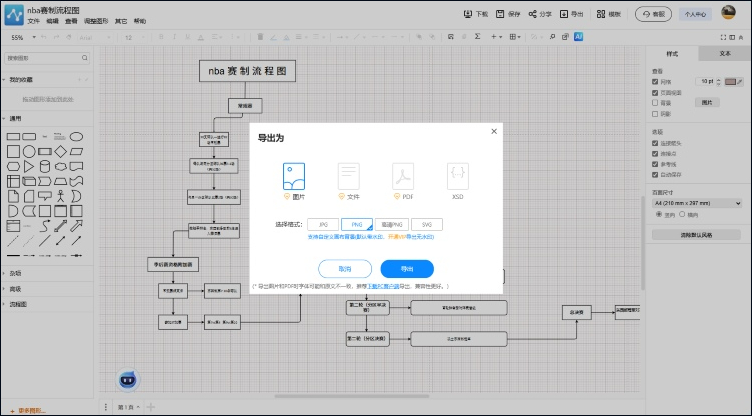Expand the 流程图 shapes section

[18, 304]
